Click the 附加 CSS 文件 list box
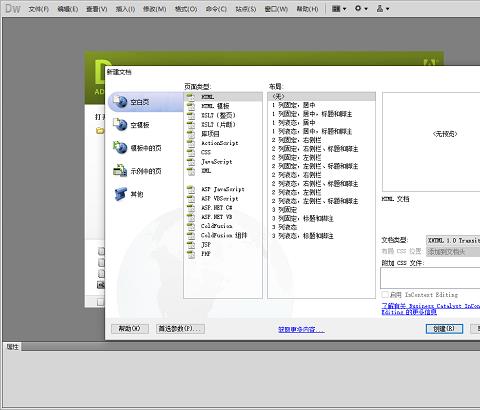The height and width of the screenshot is (410, 480). click(430, 278)
